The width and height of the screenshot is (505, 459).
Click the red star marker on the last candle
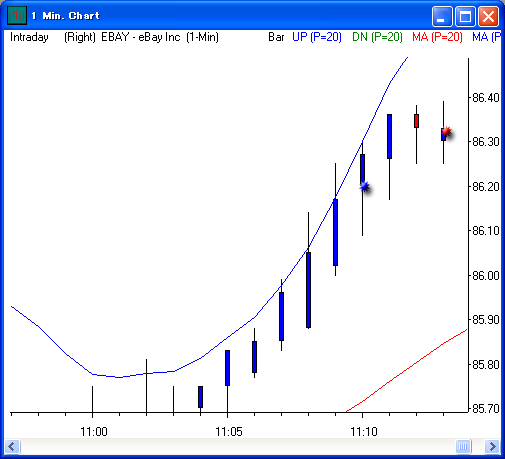[x=446, y=132]
